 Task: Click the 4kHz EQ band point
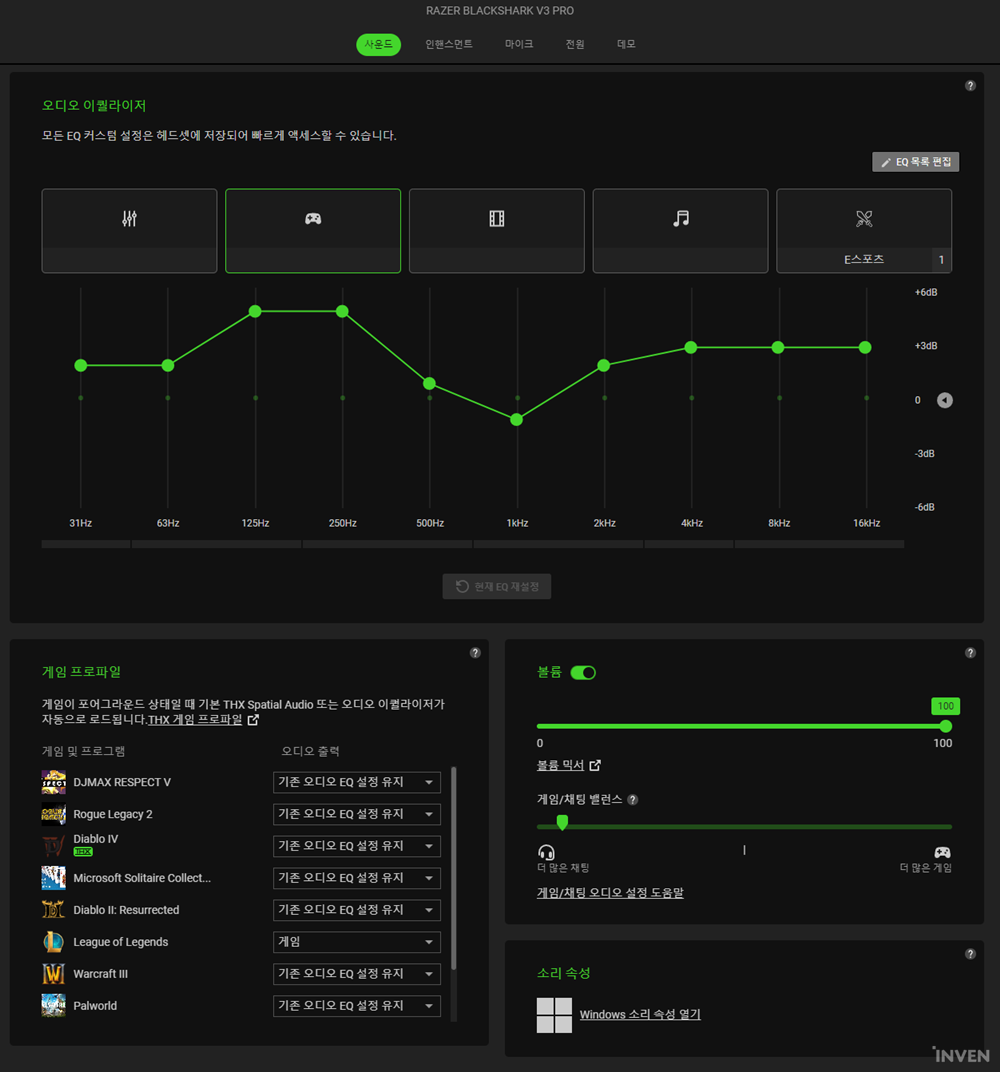[691, 347]
